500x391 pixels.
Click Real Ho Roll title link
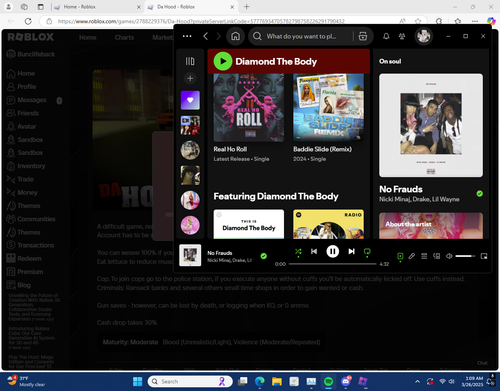point(230,149)
